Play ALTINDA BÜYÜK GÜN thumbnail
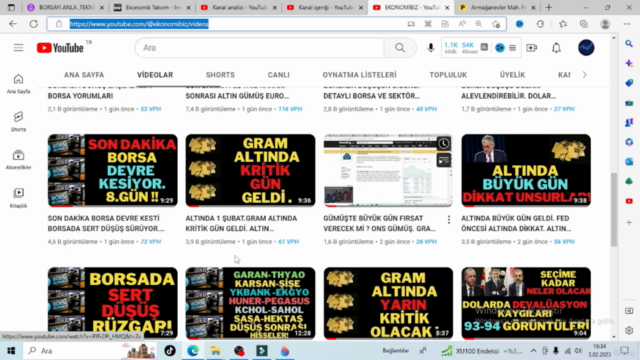 pos(526,170)
